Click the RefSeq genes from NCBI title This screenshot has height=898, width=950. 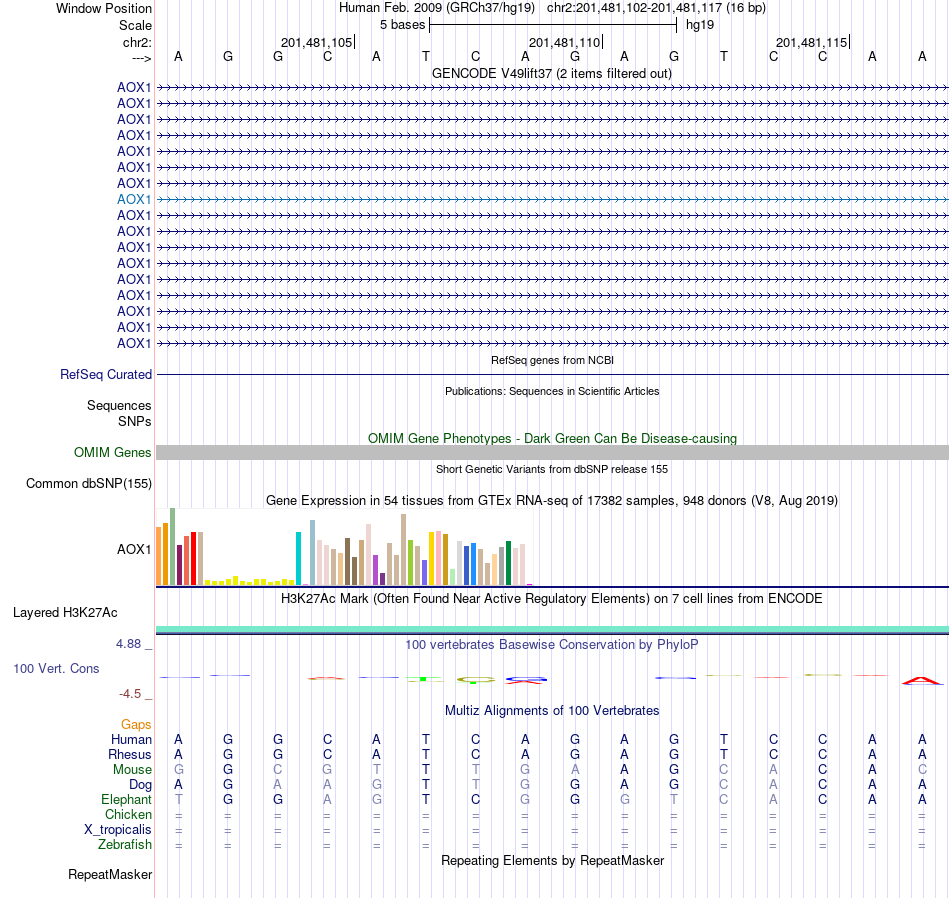coord(552,360)
